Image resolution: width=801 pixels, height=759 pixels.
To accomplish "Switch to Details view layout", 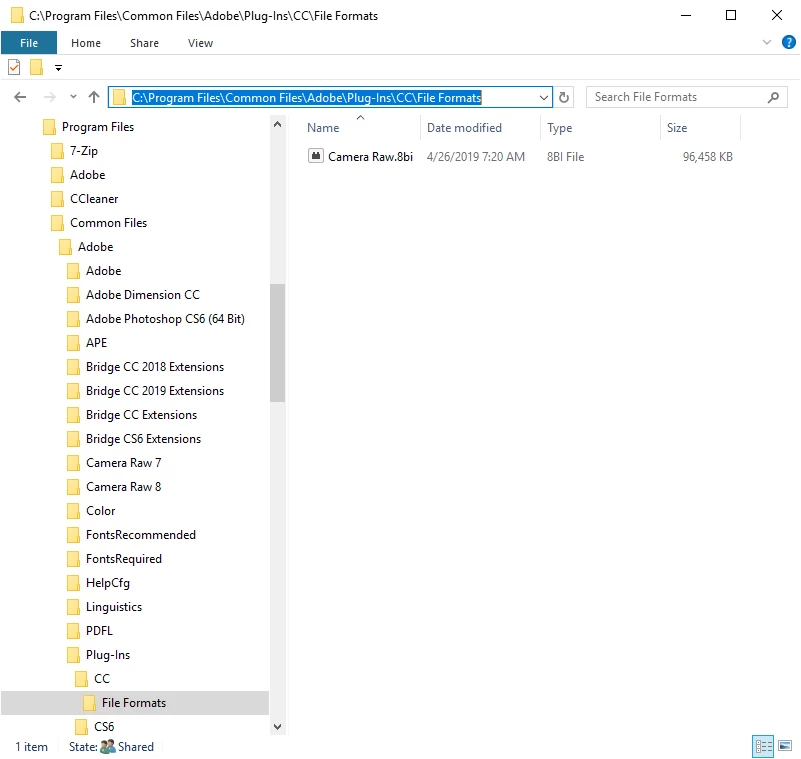I will 763,746.
